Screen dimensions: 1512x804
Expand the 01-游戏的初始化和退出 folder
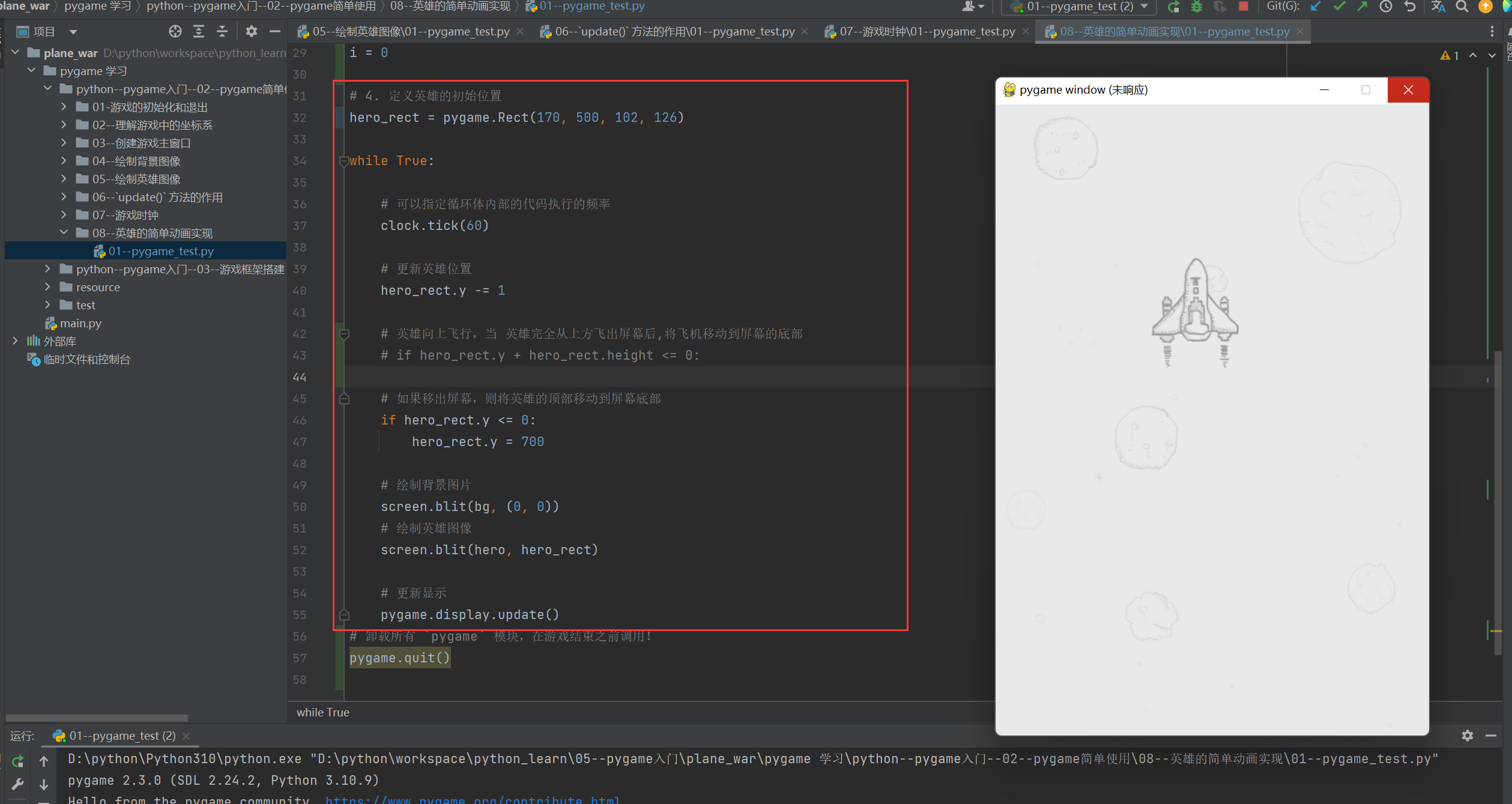pos(64,107)
